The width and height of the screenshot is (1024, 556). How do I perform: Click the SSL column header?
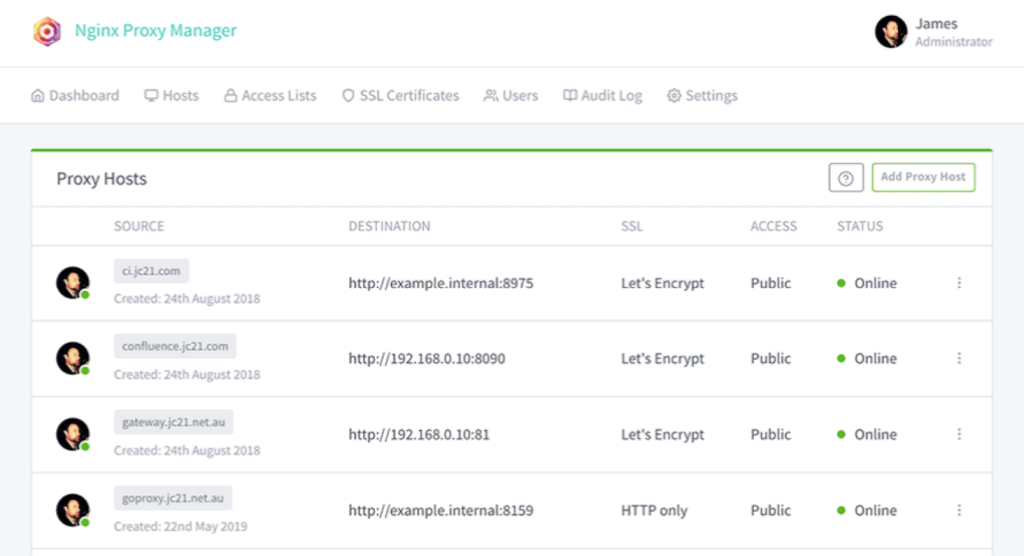pos(632,226)
